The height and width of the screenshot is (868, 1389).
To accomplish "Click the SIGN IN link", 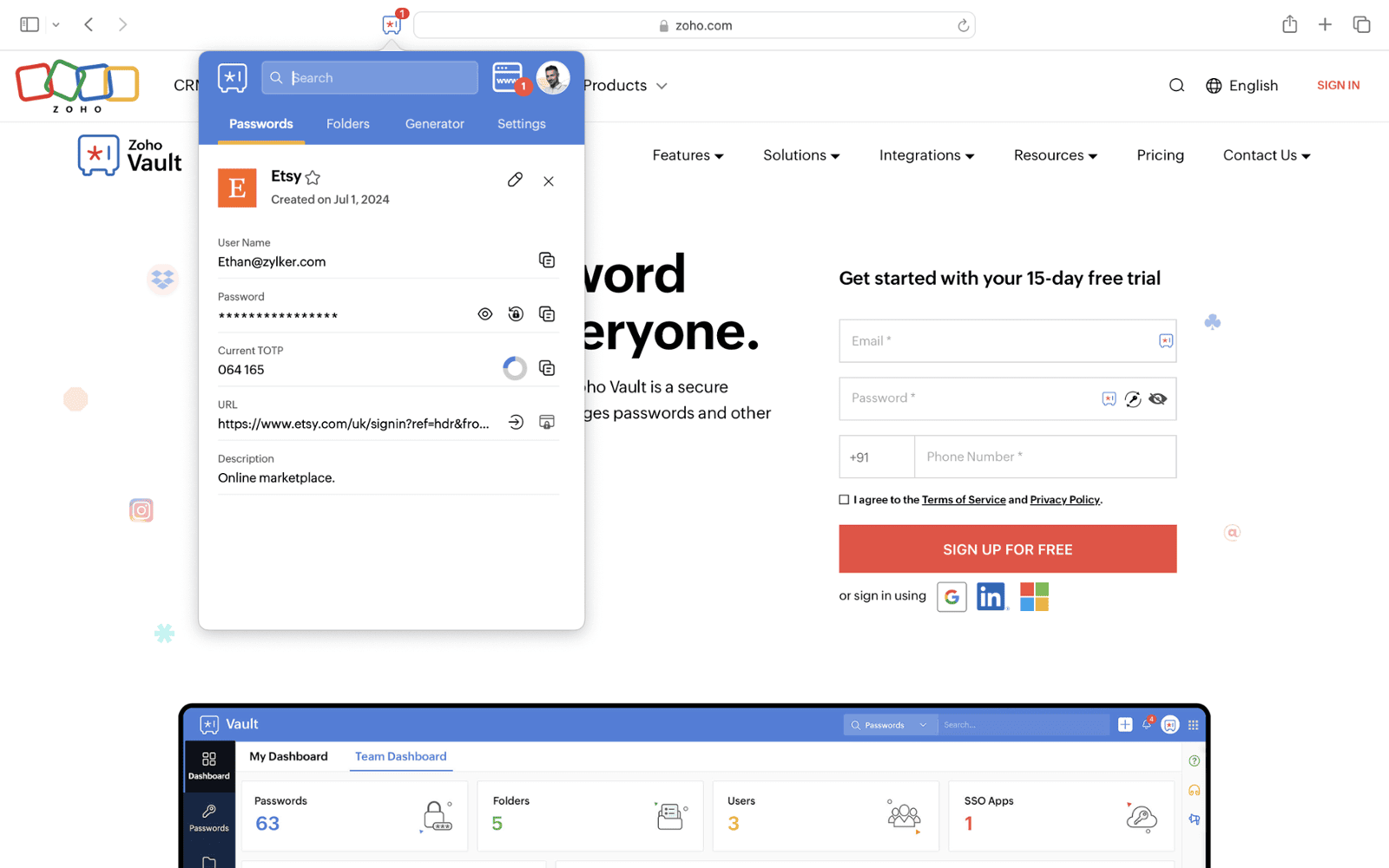I will pyautogui.click(x=1338, y=85).
